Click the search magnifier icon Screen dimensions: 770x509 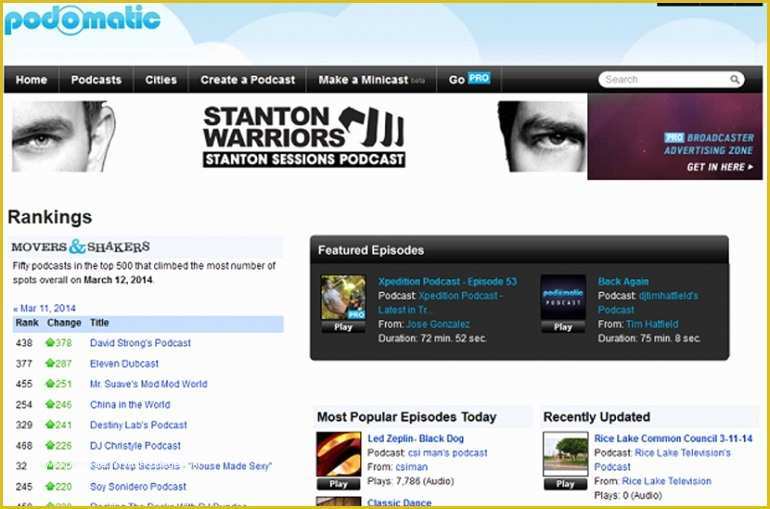click(734, 80)
